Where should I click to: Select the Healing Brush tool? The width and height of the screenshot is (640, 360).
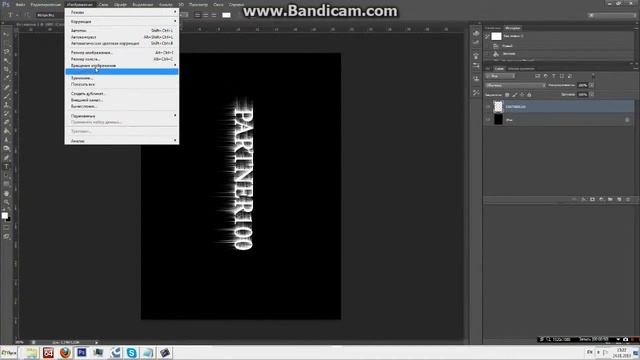pos(6,87)
